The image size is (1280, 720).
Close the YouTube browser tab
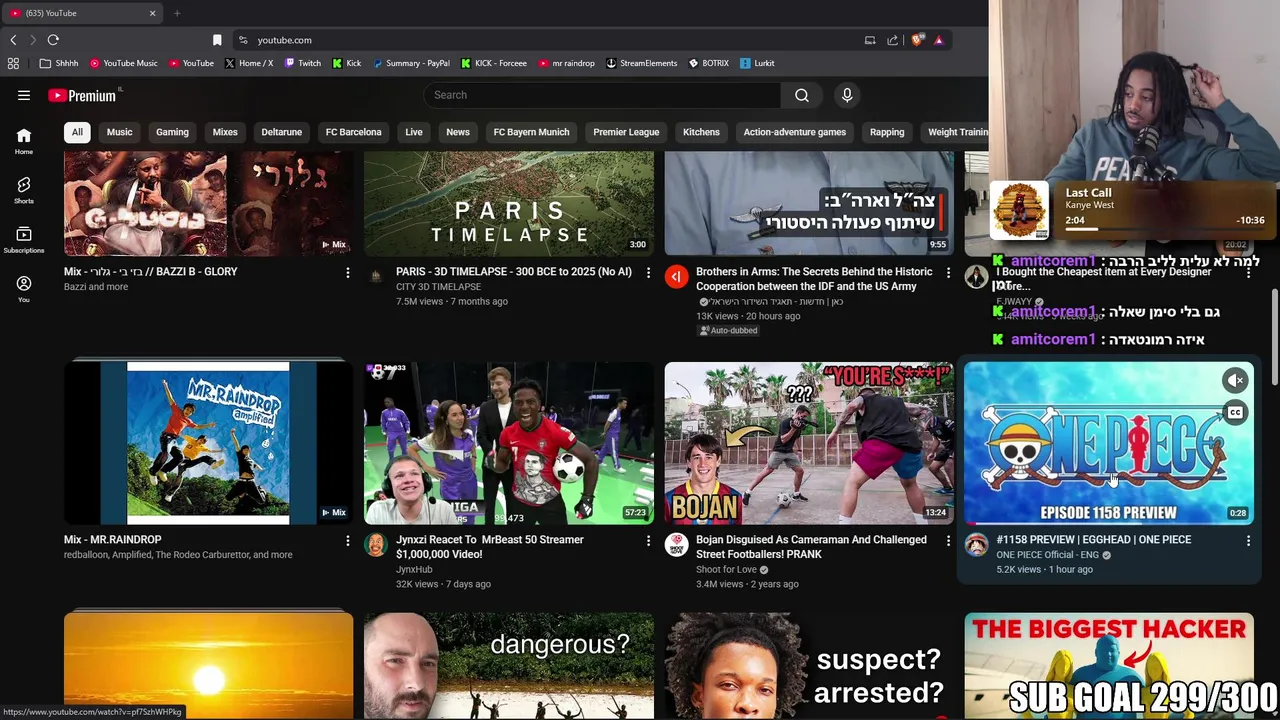152,13
